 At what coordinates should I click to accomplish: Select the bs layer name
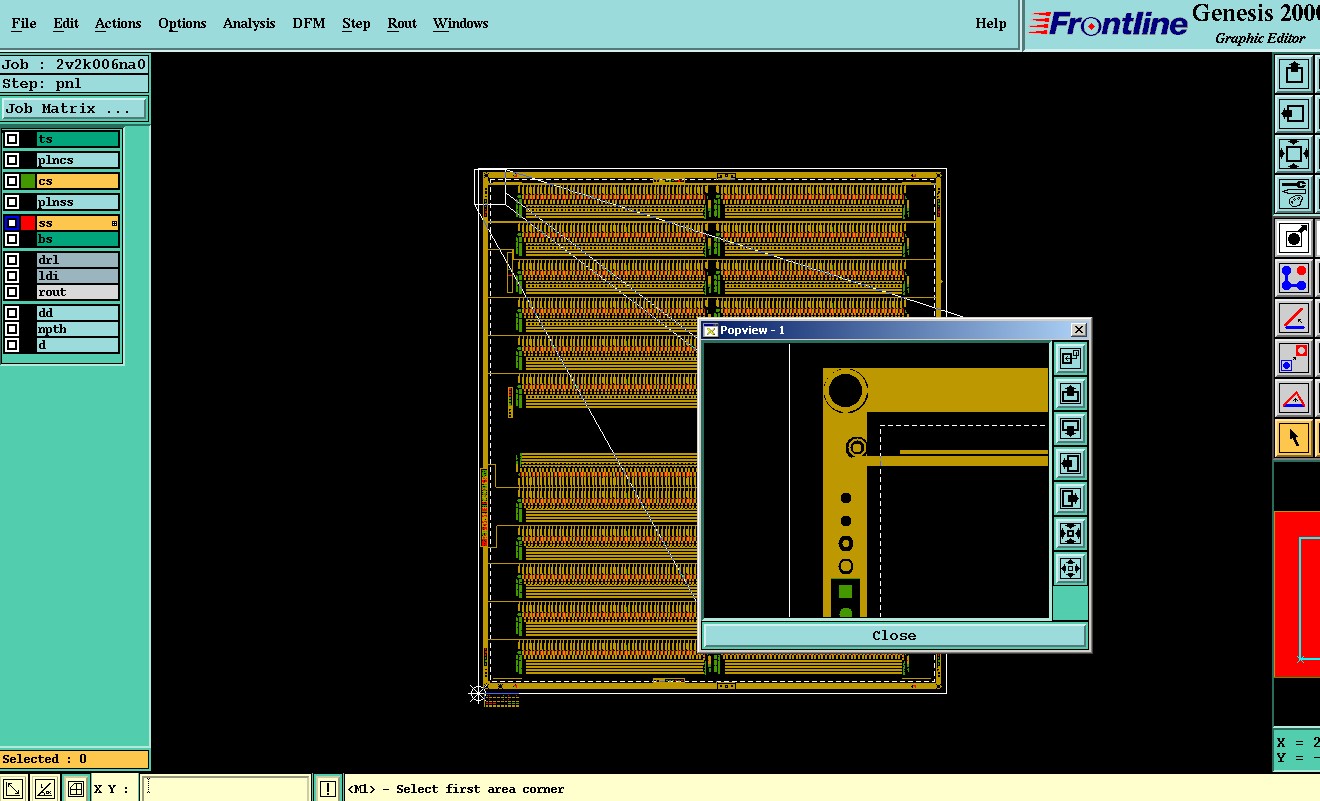pos(78,239)
